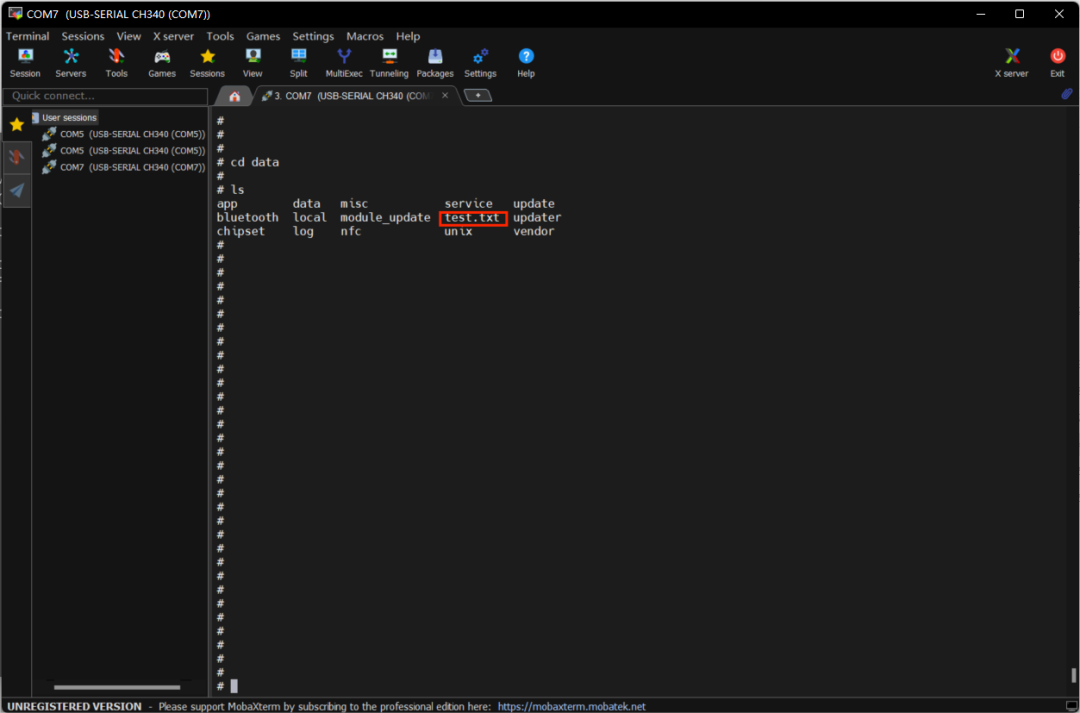
Task: Click the Sessions star icon in the toolbar
Action: tap(207, 63)
